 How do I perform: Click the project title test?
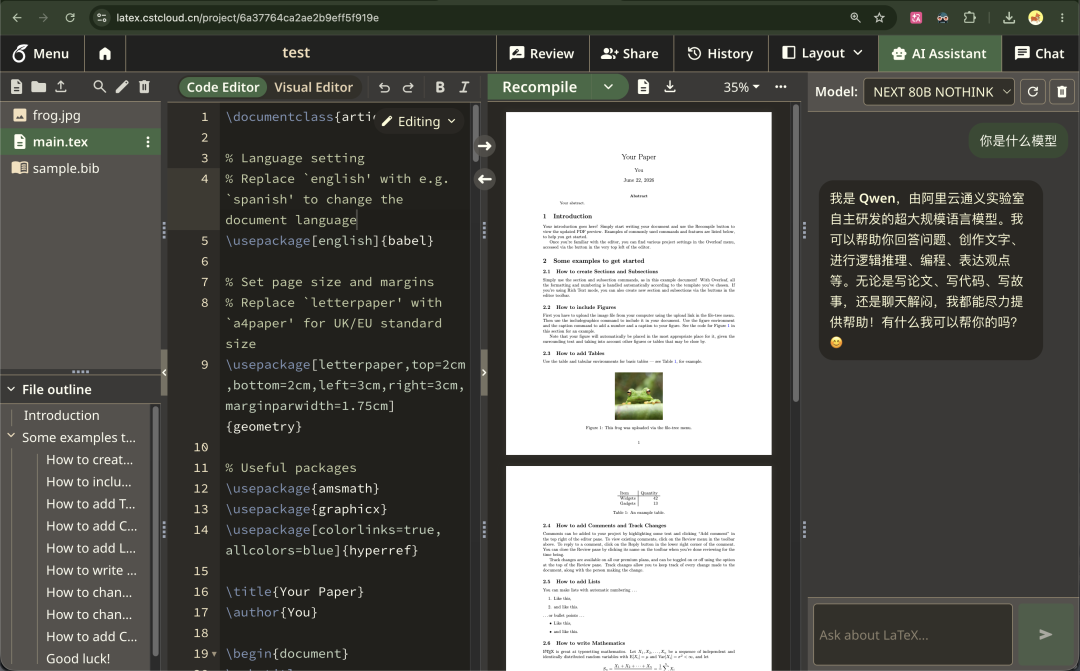tap(296, 53)
